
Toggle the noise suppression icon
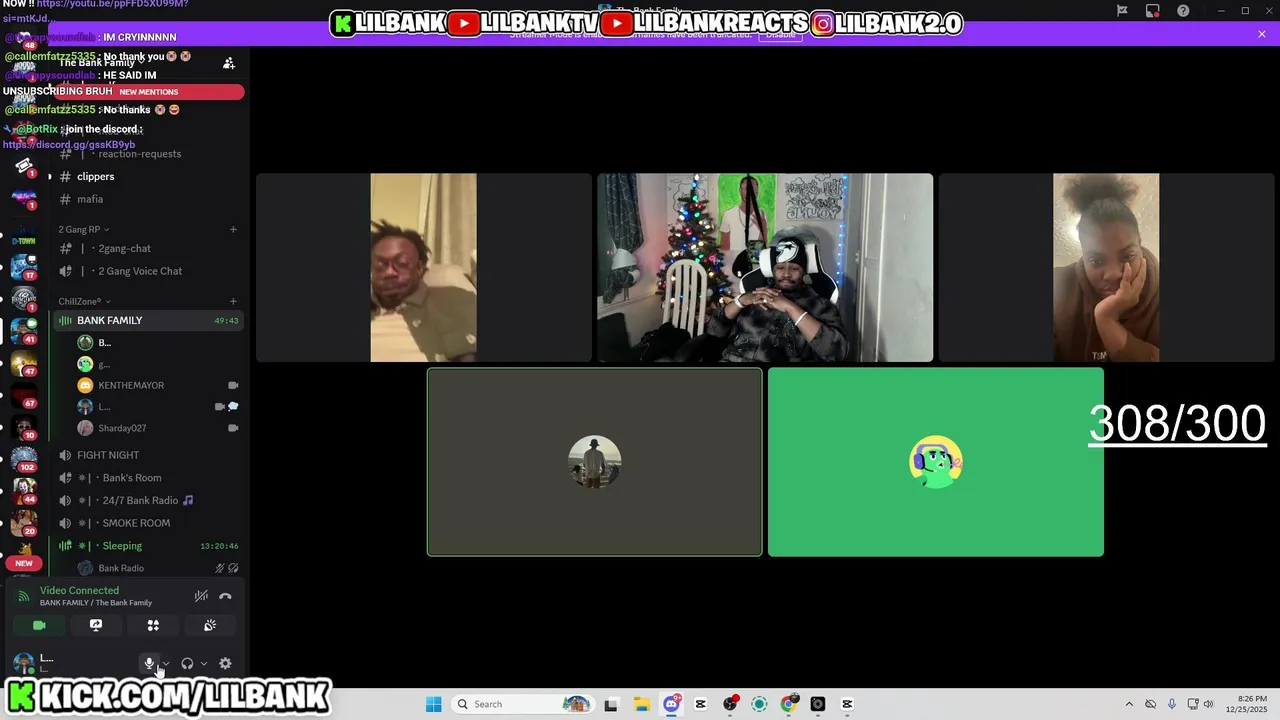click(201, 596)
